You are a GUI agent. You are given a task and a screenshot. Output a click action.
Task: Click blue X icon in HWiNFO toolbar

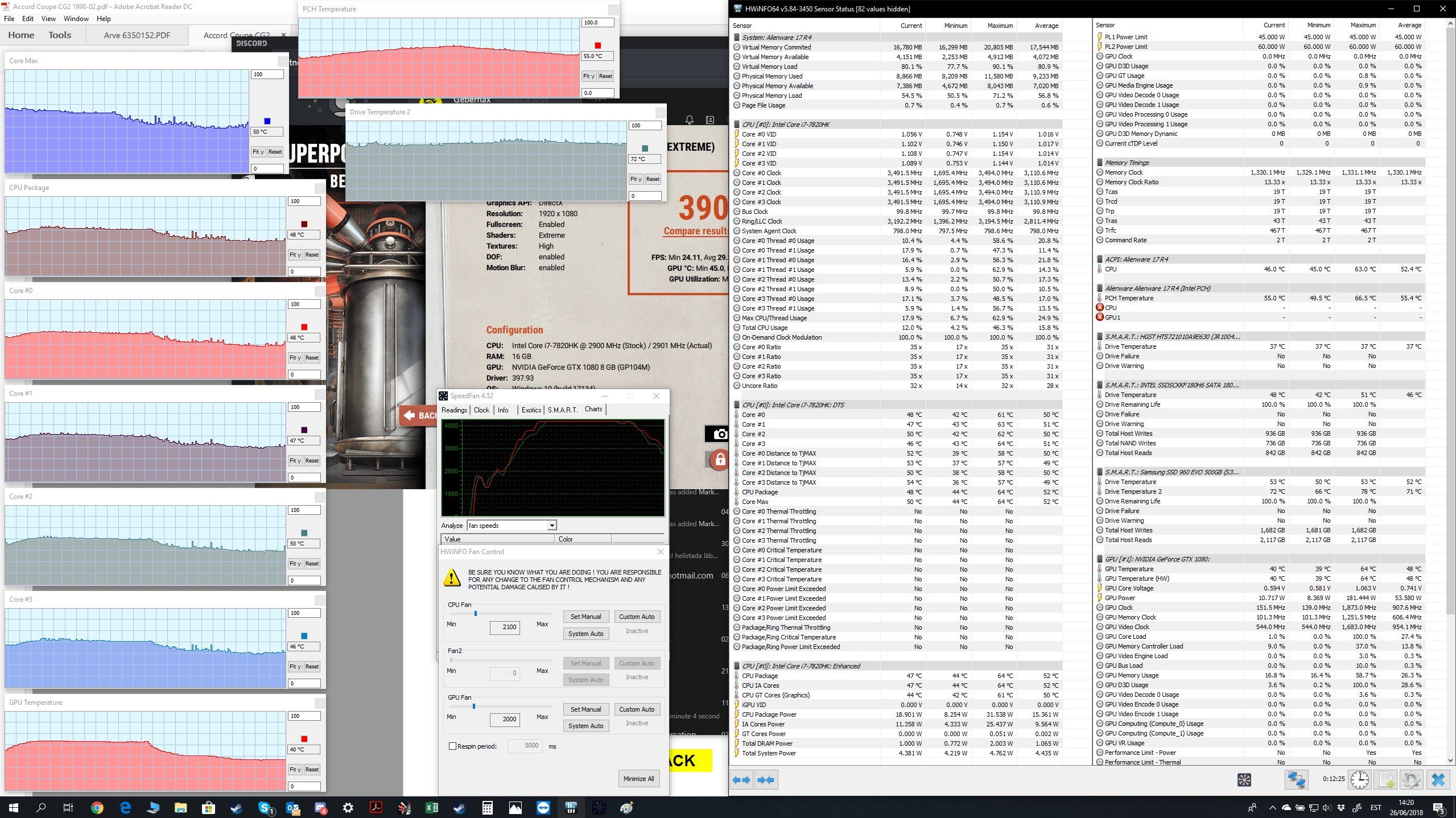click(1438, 779)
